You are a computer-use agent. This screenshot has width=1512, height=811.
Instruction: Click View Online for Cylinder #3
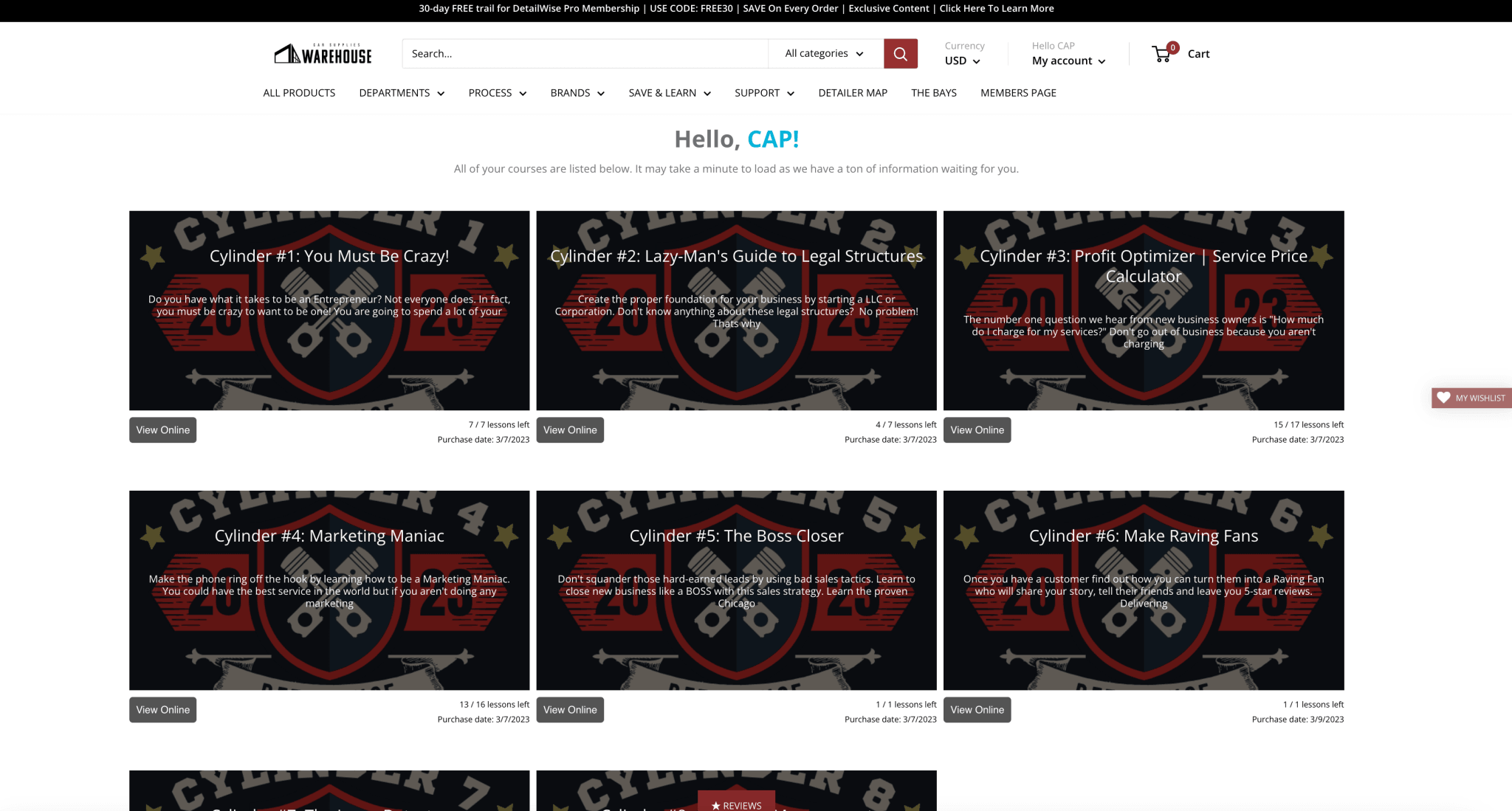(x=977, y=430)
